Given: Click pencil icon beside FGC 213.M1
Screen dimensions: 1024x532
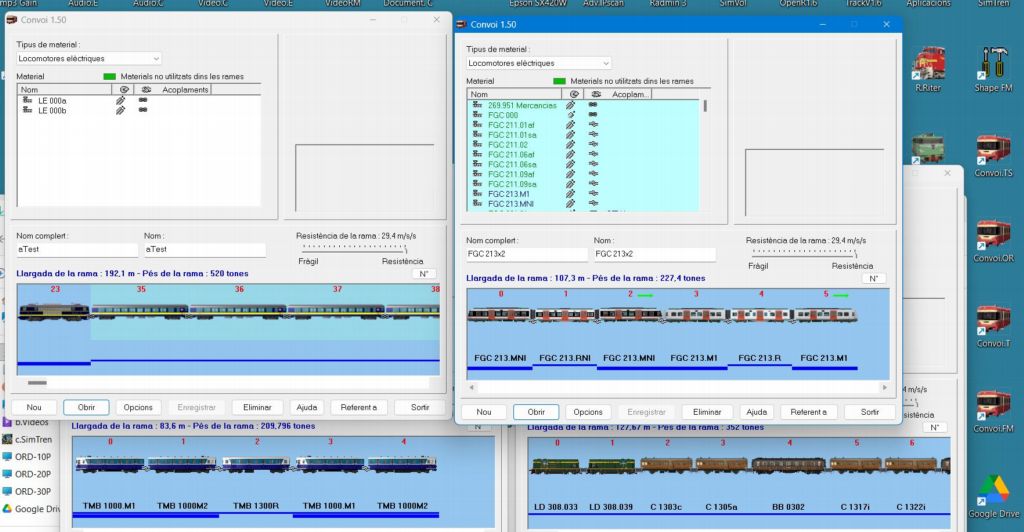Looking at the screenshot, I should coord(570,194).
